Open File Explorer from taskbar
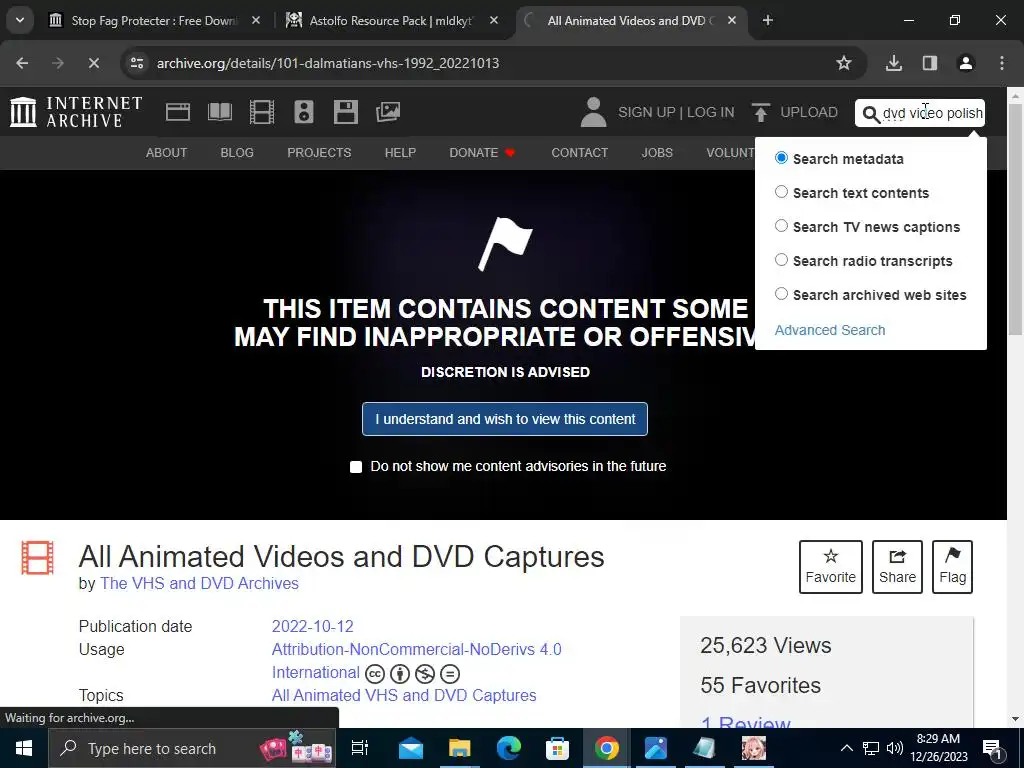This screenshot has height=768, width=1024. [459, 748]
